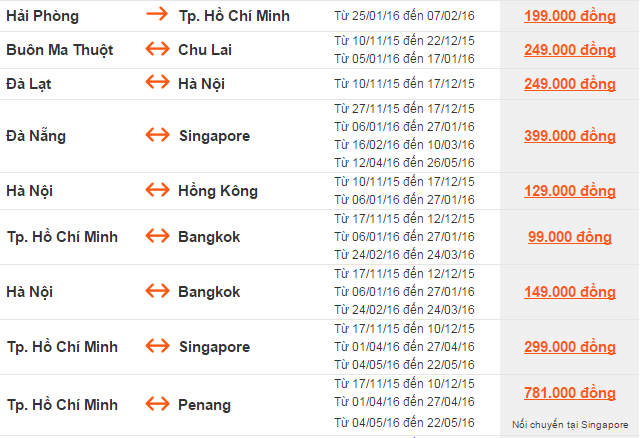This screenshot has height=438, width=640.
Task: Click the Hải Phòng origin city
Action: pos(42,16)
